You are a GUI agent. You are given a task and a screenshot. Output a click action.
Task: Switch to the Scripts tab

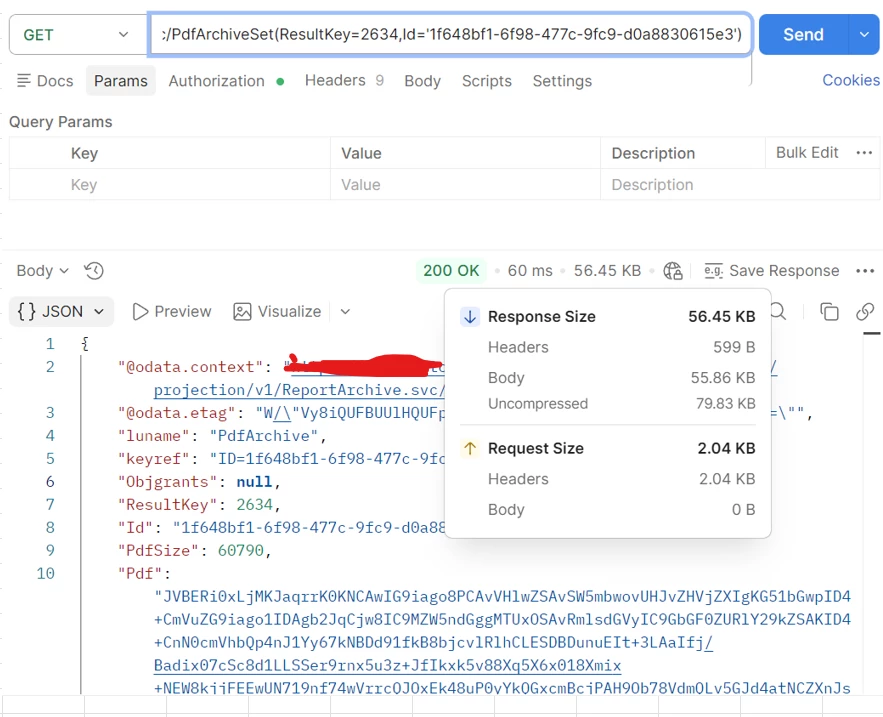486,81
